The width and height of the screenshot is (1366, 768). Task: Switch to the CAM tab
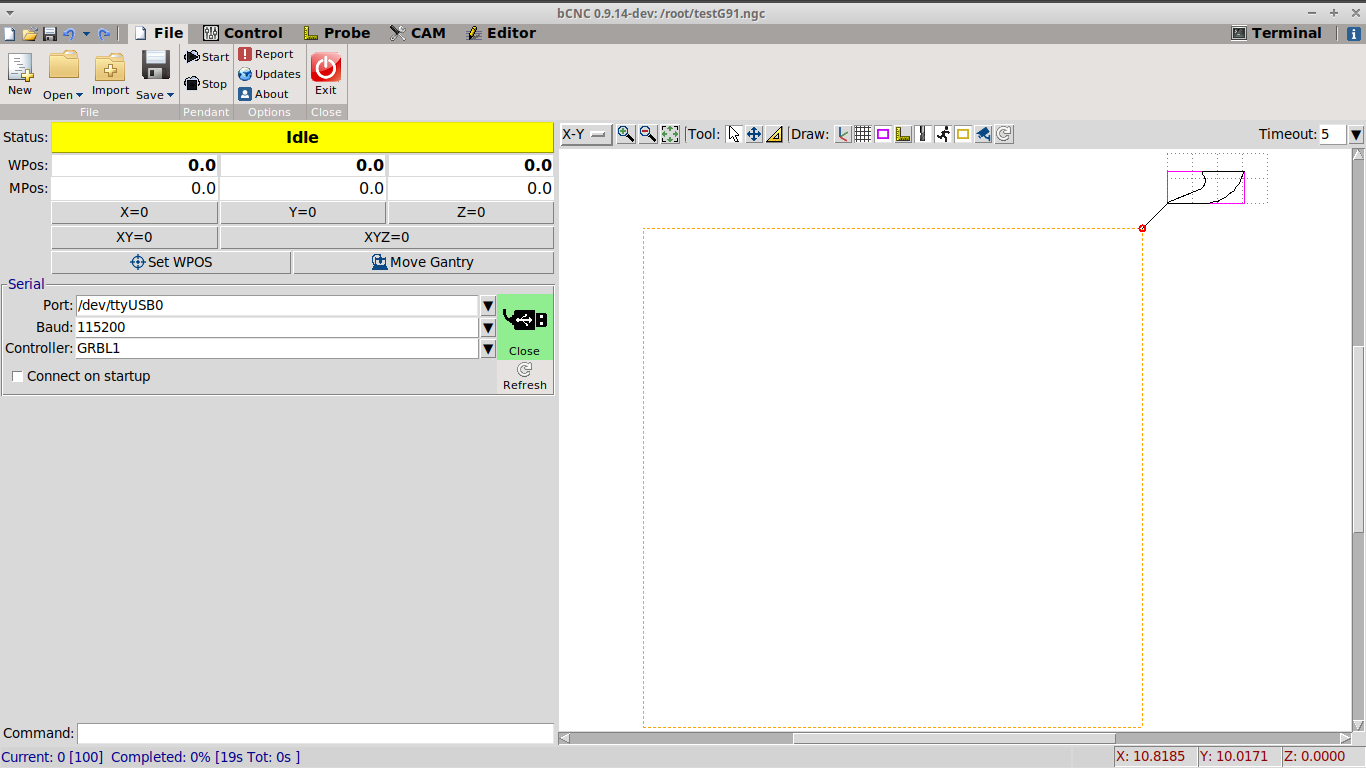coord(418,33)
